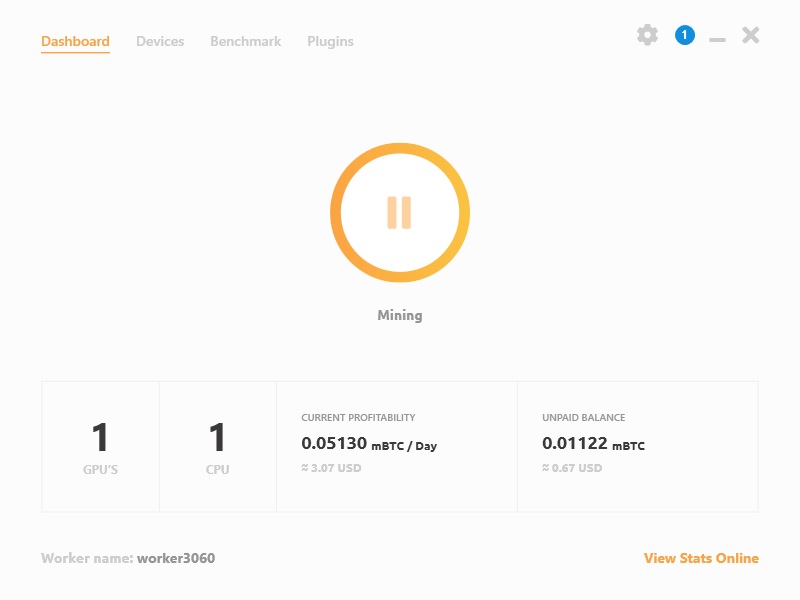Viewport: 800px width, 600px height.
Task: Click the worker3060 worker name
Action: tap(176, 558)
